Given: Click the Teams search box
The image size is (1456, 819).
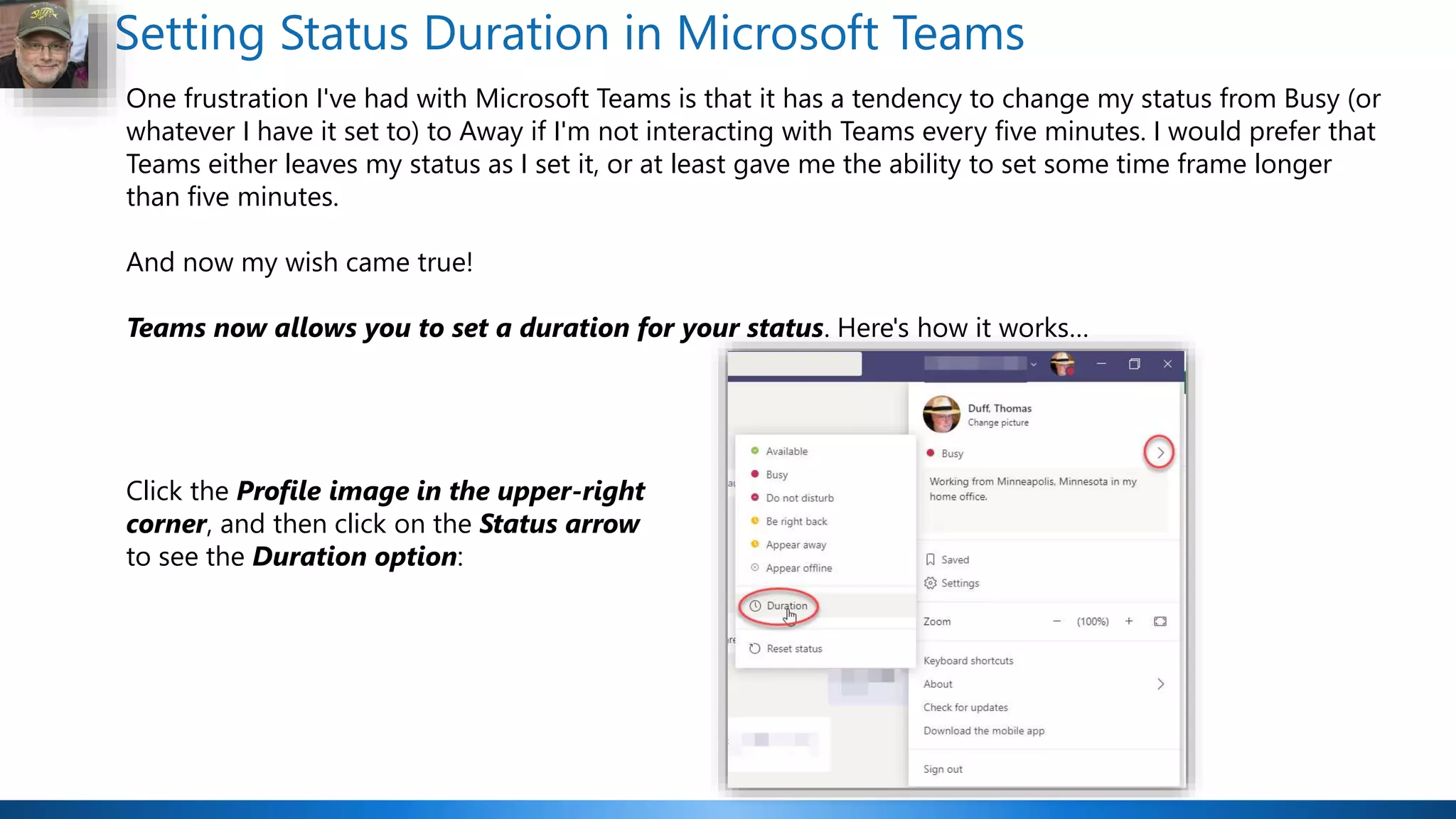Looking at the screenshot, I should (795, 364).
